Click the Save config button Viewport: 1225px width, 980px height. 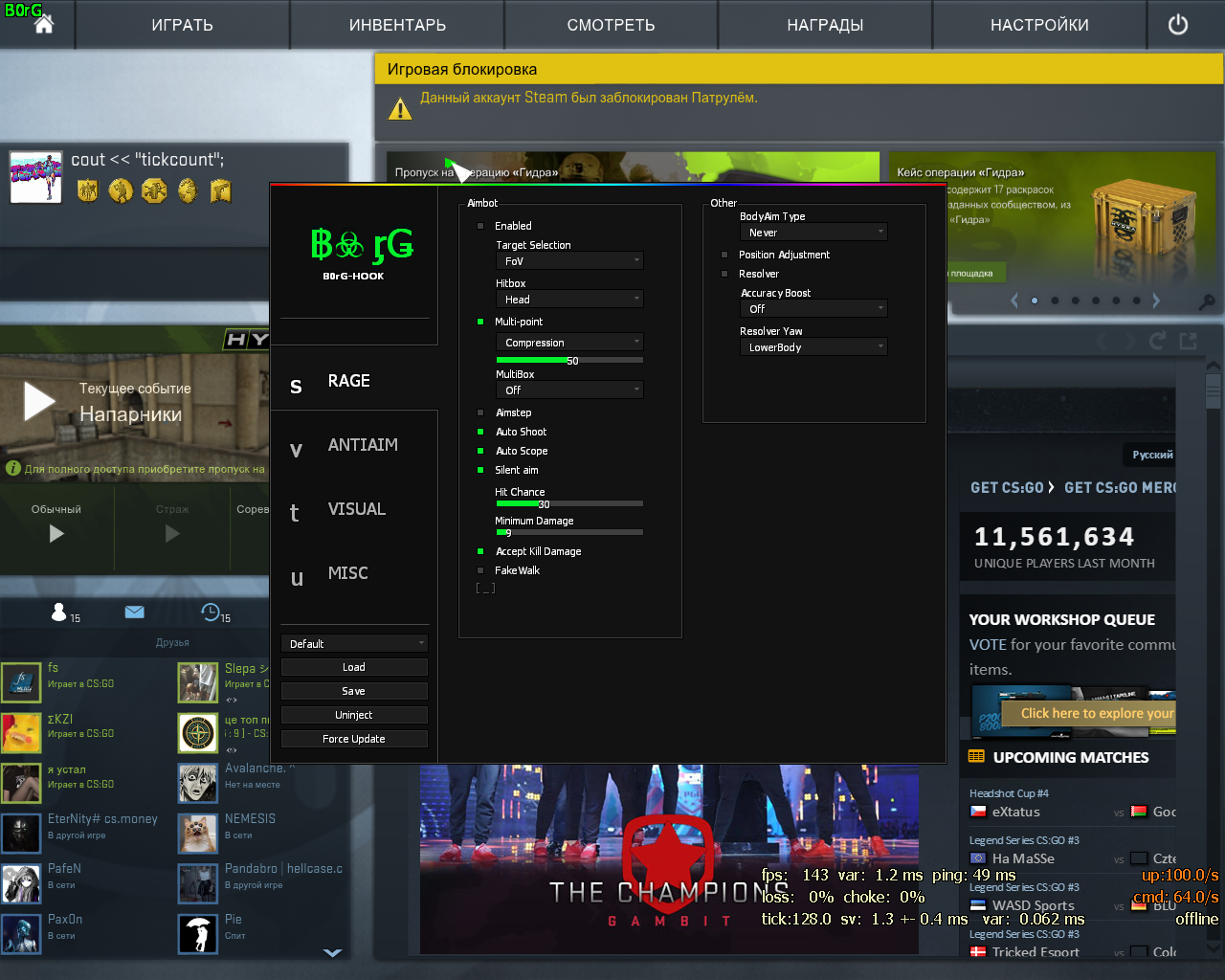point(354,691)
